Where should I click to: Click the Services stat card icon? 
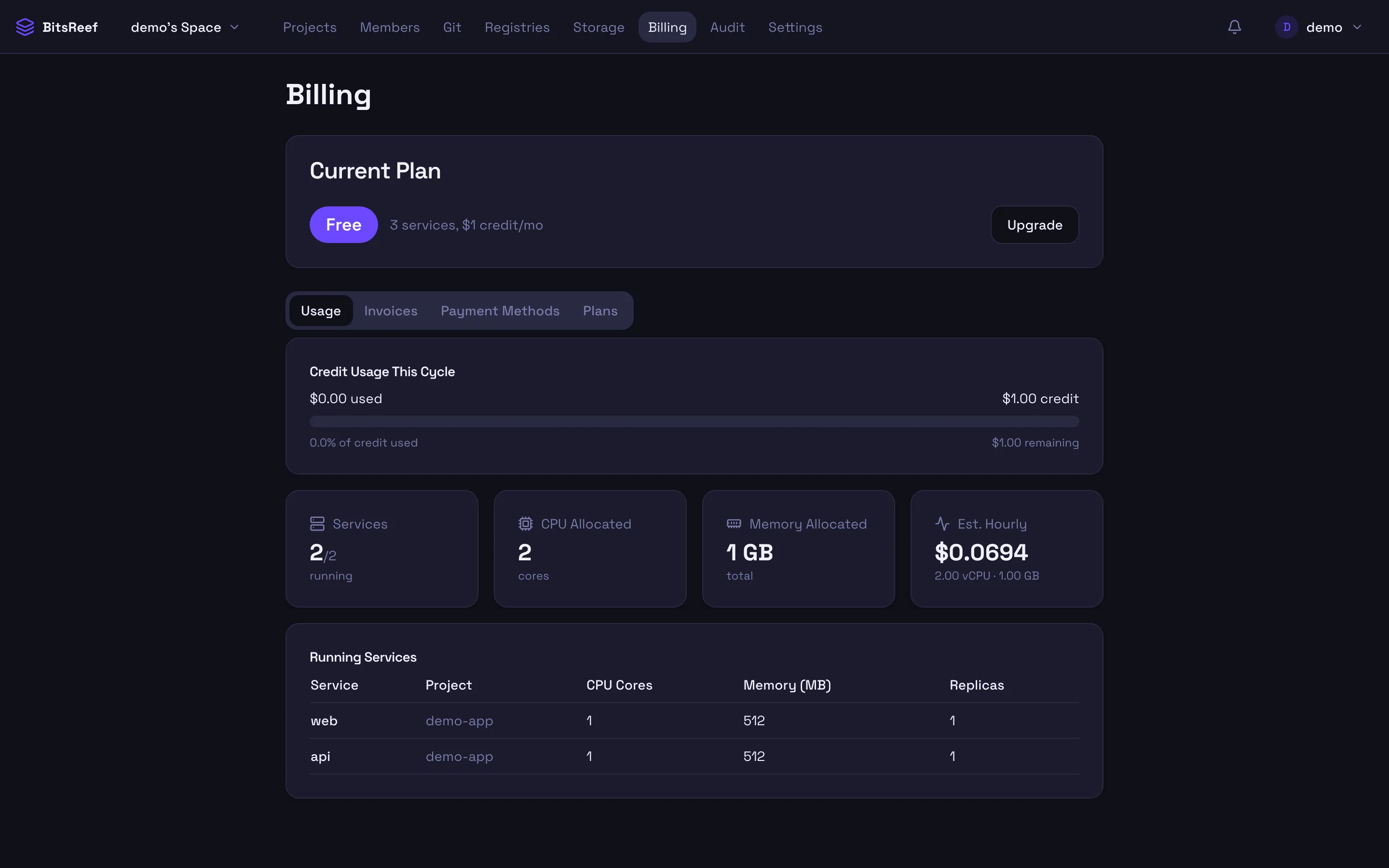tap(317, 524)
